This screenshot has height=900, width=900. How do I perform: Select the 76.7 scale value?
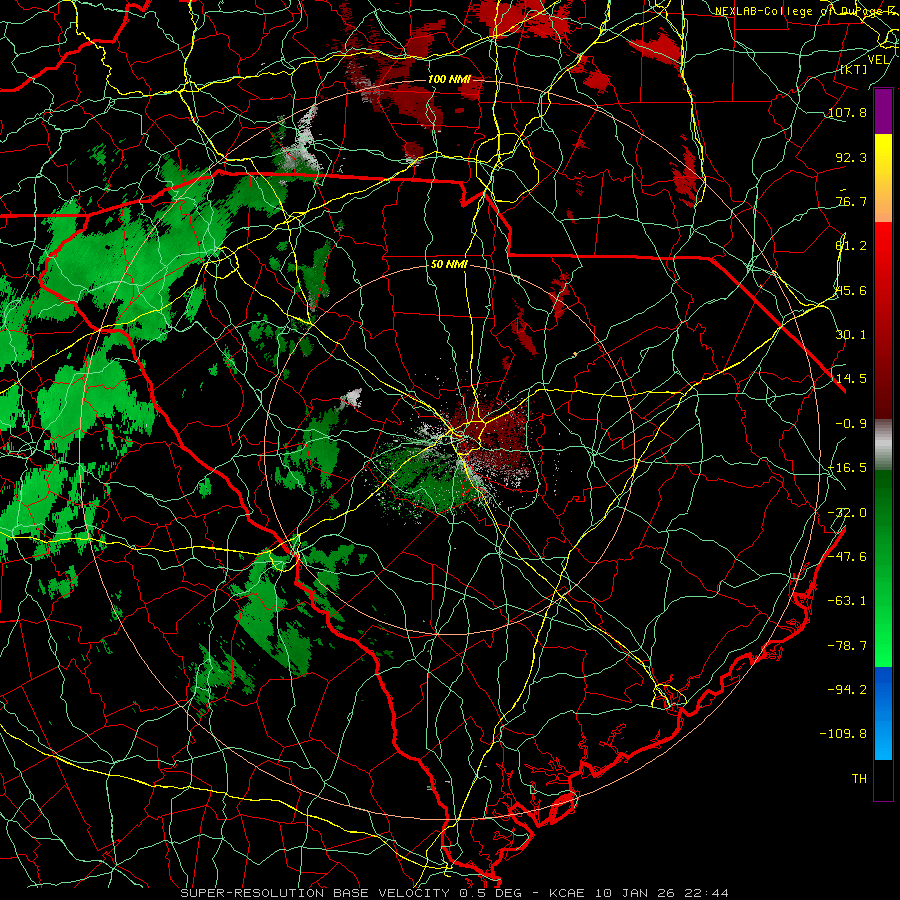(851, 201)
